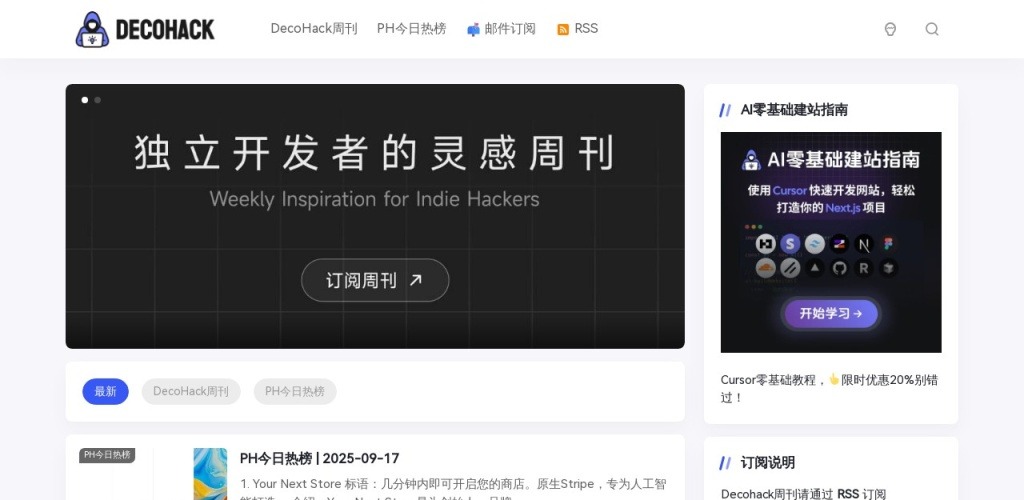The height and width of the screenshot is (500, 1024).
Task: Click the DecoHack hooded hacker logo
Action: pyautogui.click(x=93, y=30)
